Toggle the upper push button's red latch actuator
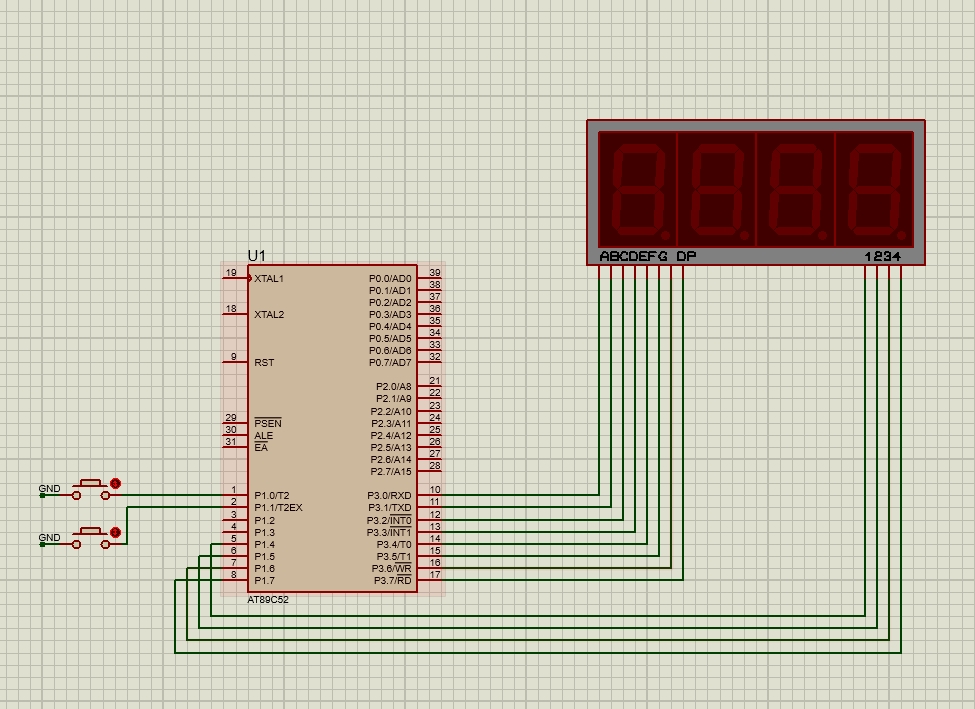This screenshot has height=709, width=975. (115, 483)
